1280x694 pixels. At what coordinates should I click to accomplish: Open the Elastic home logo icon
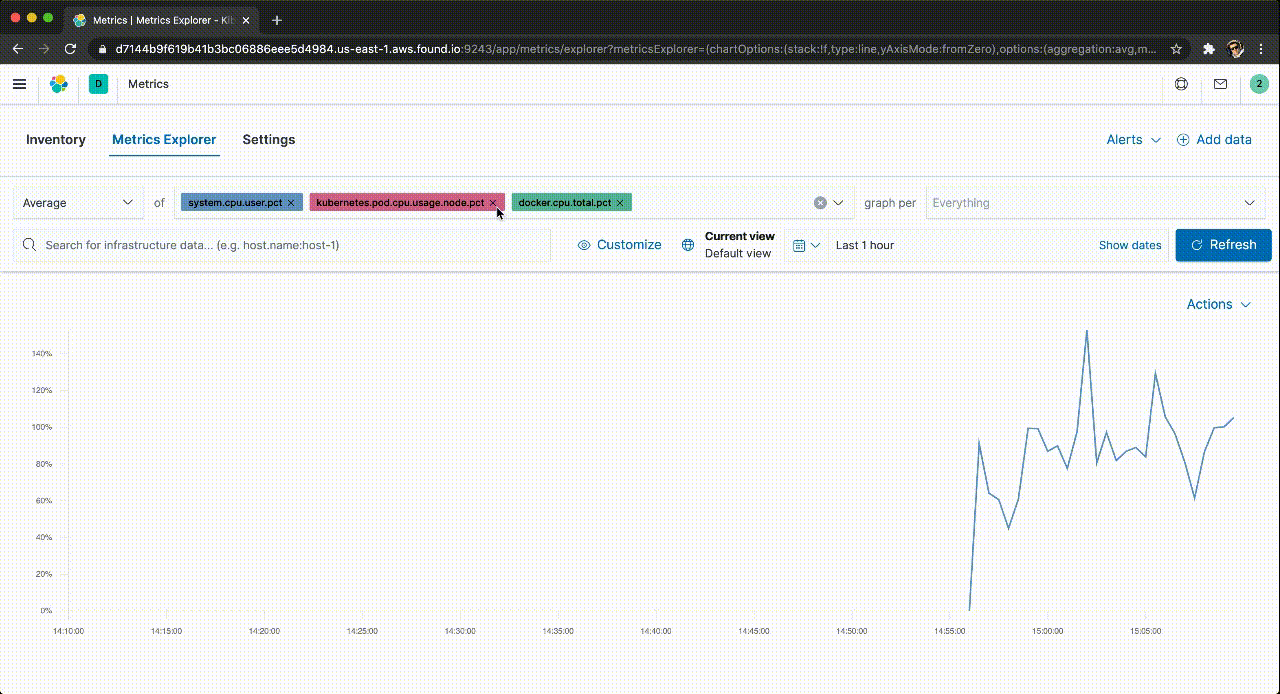click(x=58, y=84)
